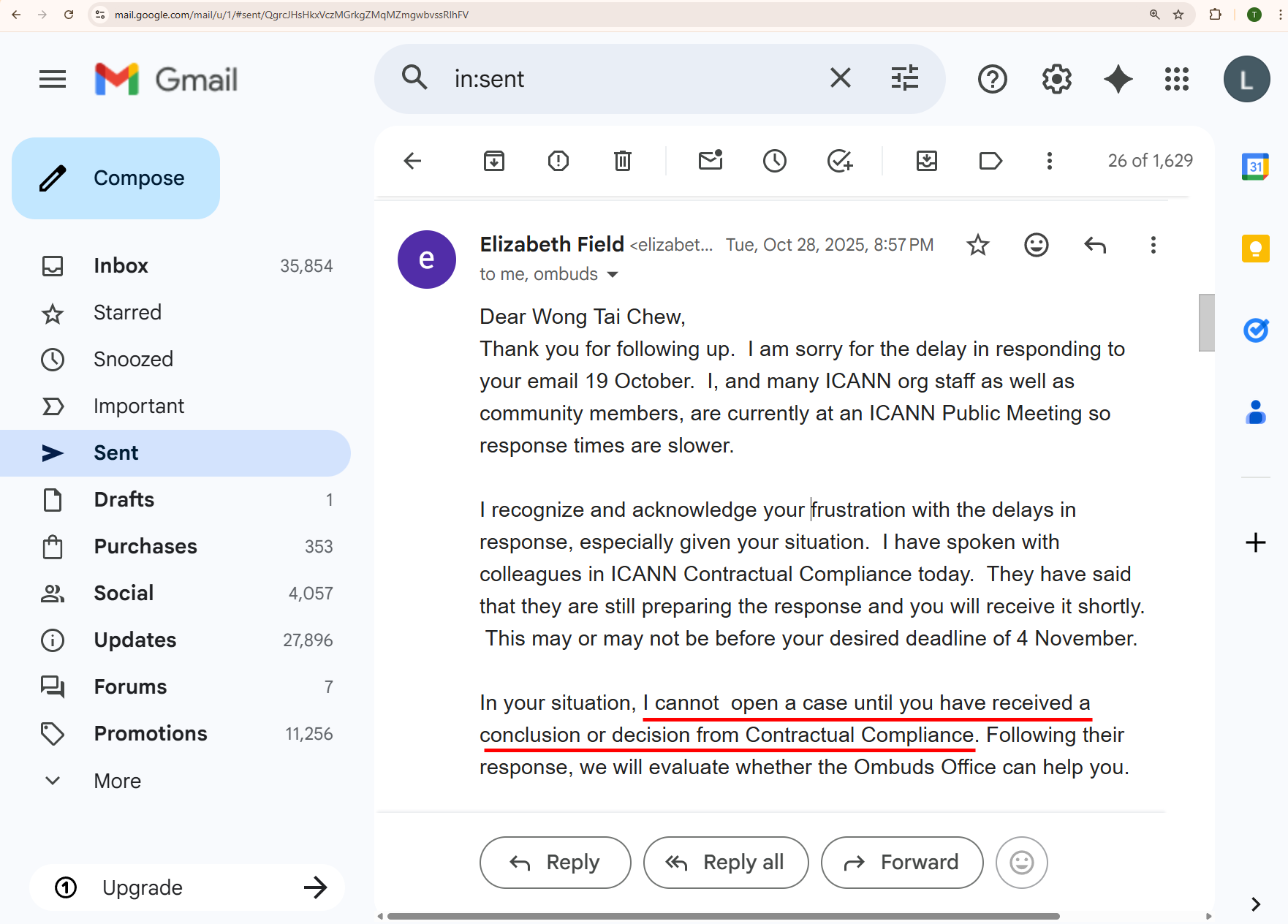Image resolution: width=1288 pixels, height=924 pixels.
Task: Bookmark page with browser star icon
Action: point(1178,15)
